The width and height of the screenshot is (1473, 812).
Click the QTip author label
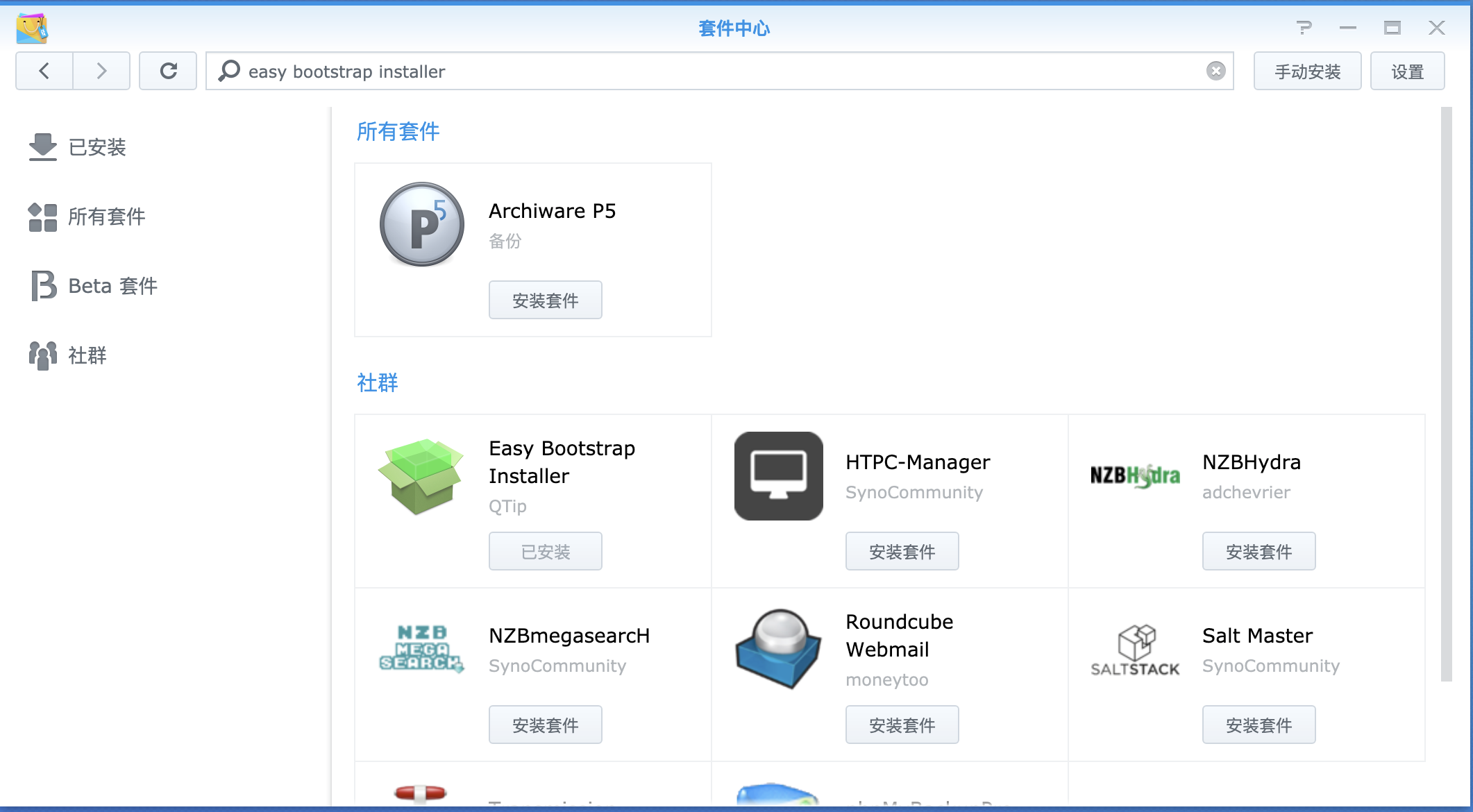click(507, 507)
